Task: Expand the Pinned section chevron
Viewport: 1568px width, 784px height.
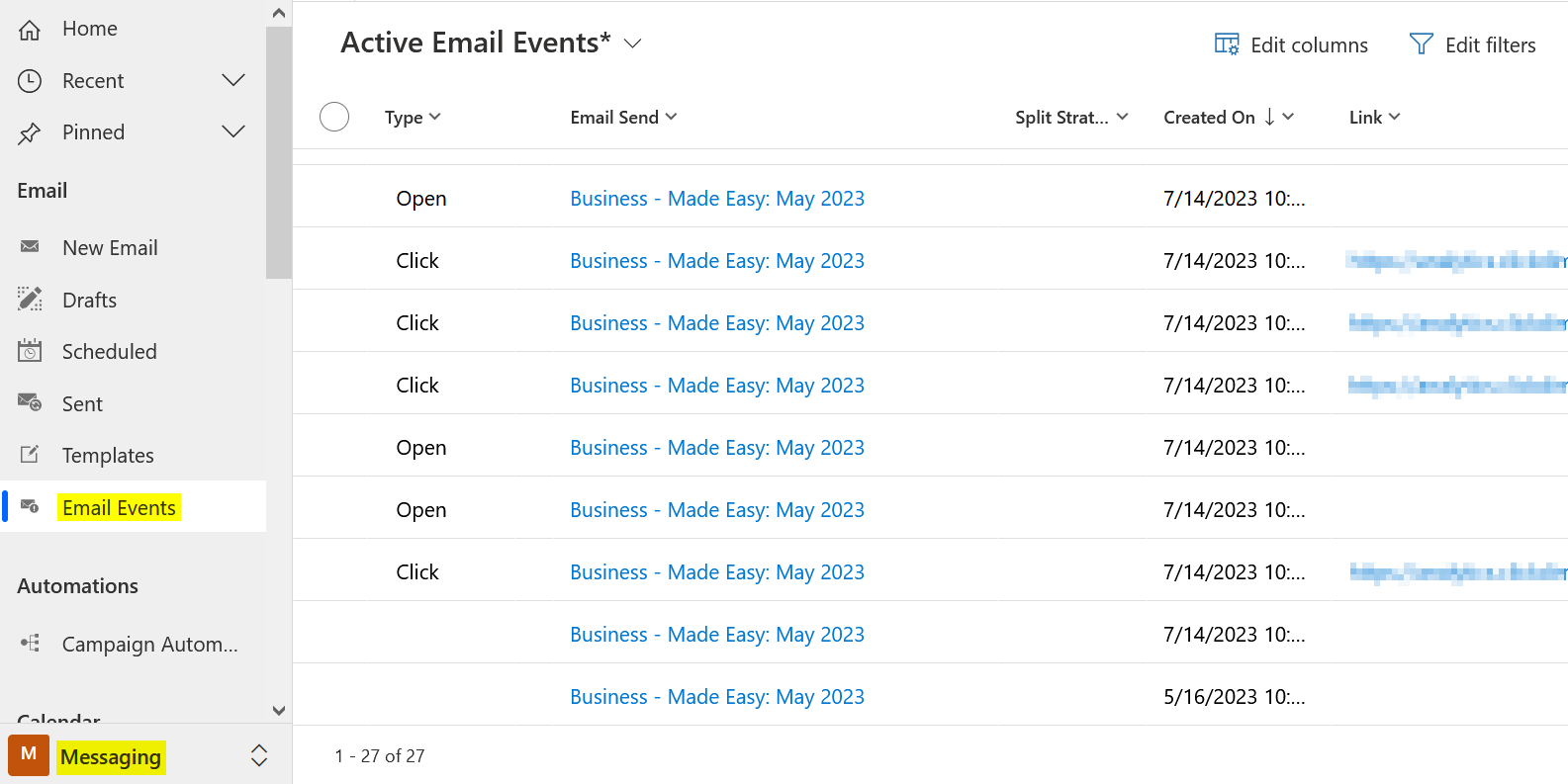Action: point(233,131)
